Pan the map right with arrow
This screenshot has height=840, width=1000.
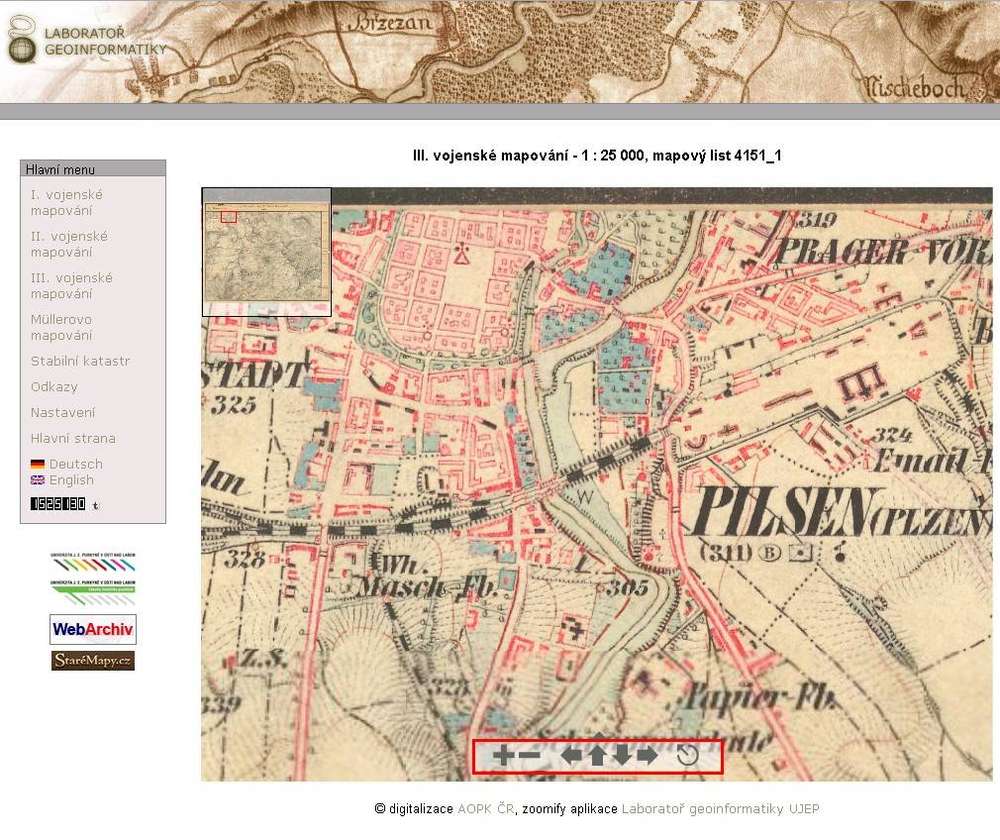click(x=648, y=756)
